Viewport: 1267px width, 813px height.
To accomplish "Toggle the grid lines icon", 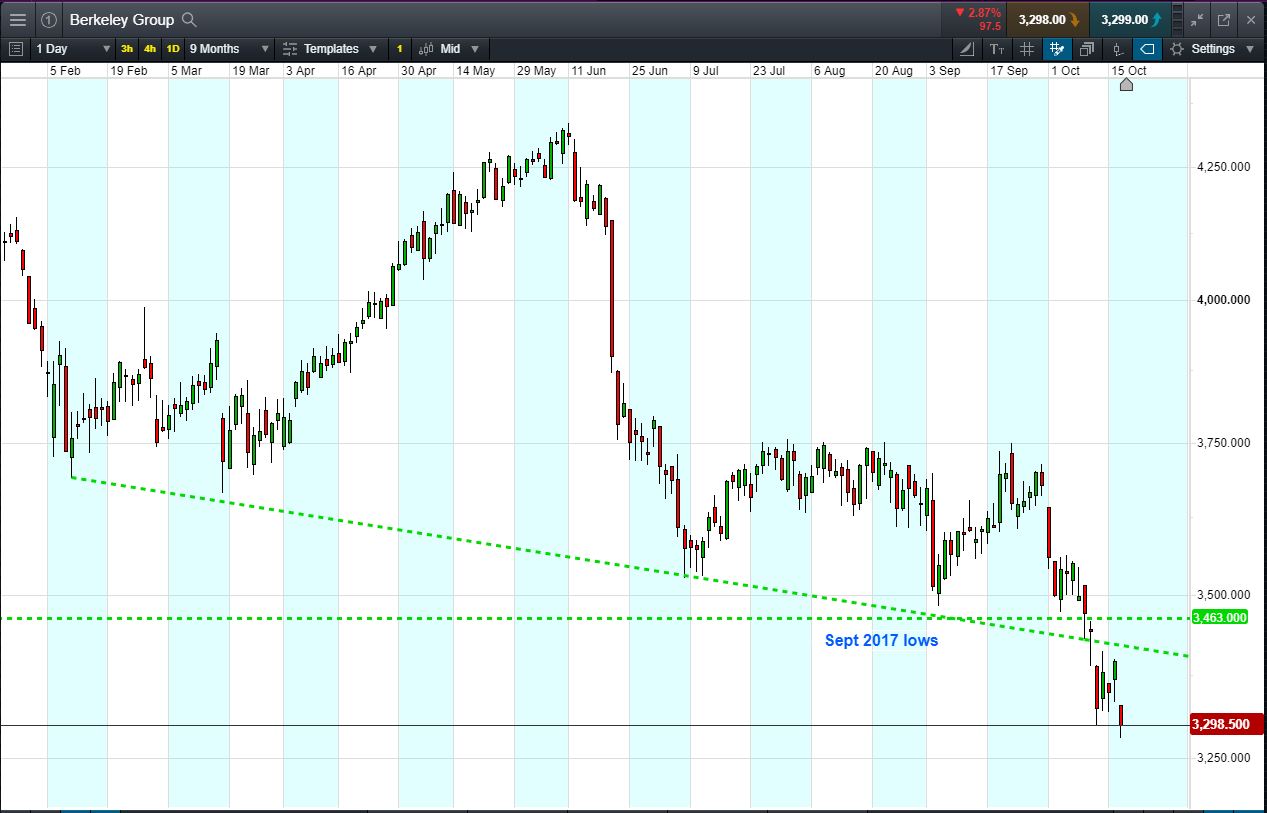I will [x=1026, y=48].
